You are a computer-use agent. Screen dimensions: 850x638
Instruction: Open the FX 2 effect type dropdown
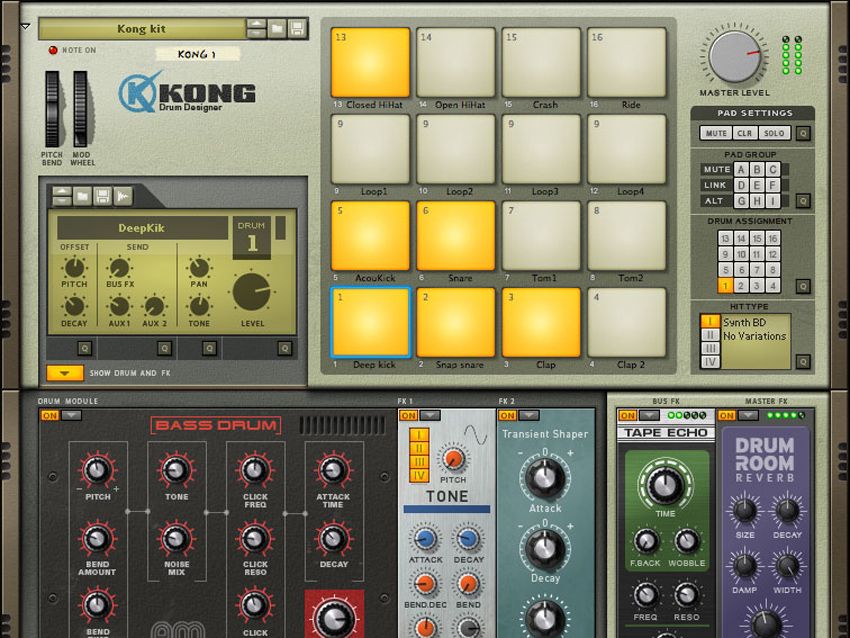529,416
